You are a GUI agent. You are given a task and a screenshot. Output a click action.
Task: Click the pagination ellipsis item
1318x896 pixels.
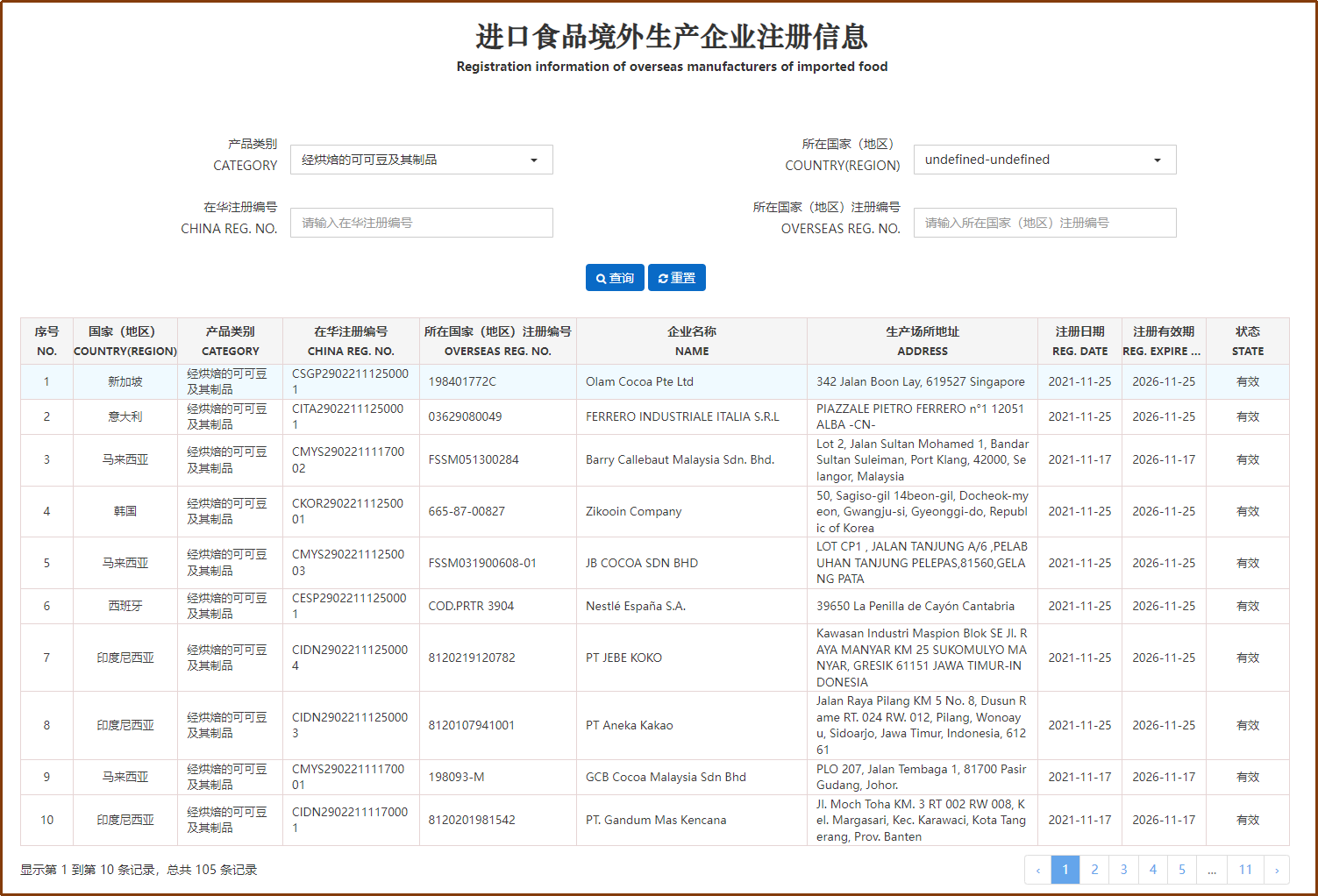pyautogui.click(x=1212, y=870)
